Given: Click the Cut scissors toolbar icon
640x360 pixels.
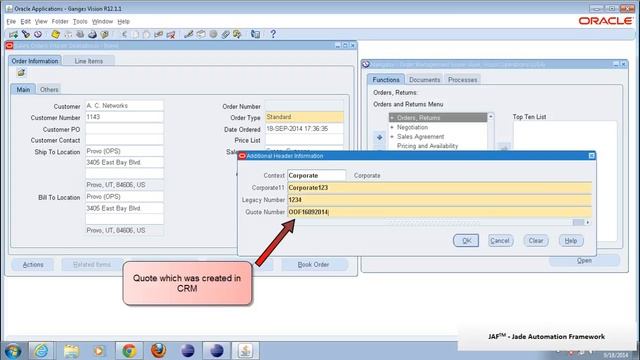Looking at the screenshot, I should pos(124,34).
